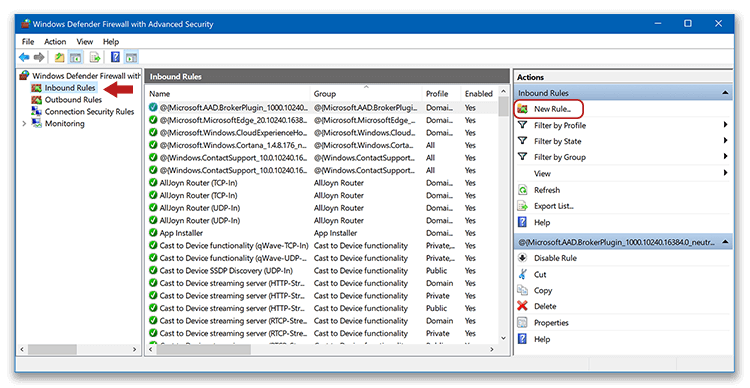750x388 pixels.
Task: Select the Microsoft.Windows.CloudExperienceHost rule
Action: 321,133
